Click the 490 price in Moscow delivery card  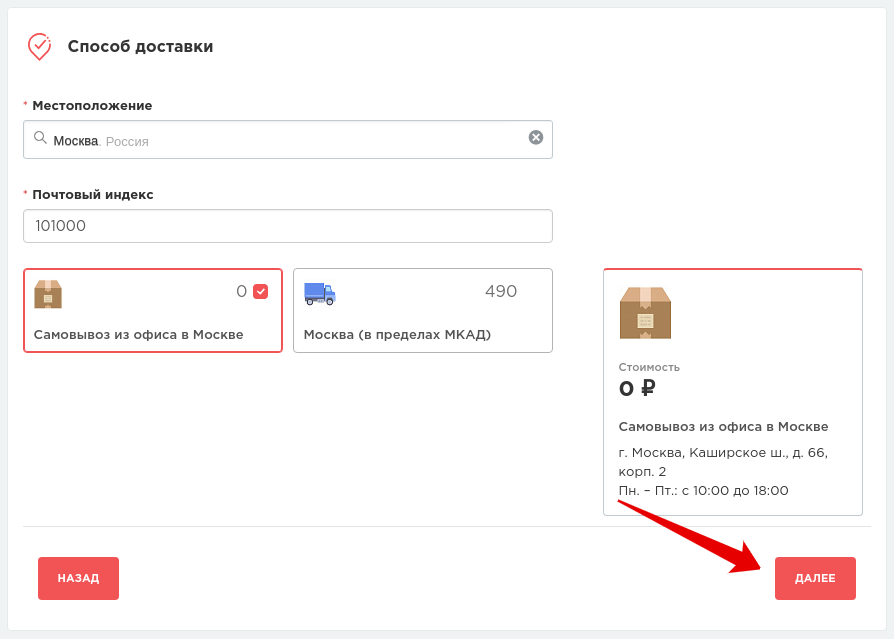[500, 292]
